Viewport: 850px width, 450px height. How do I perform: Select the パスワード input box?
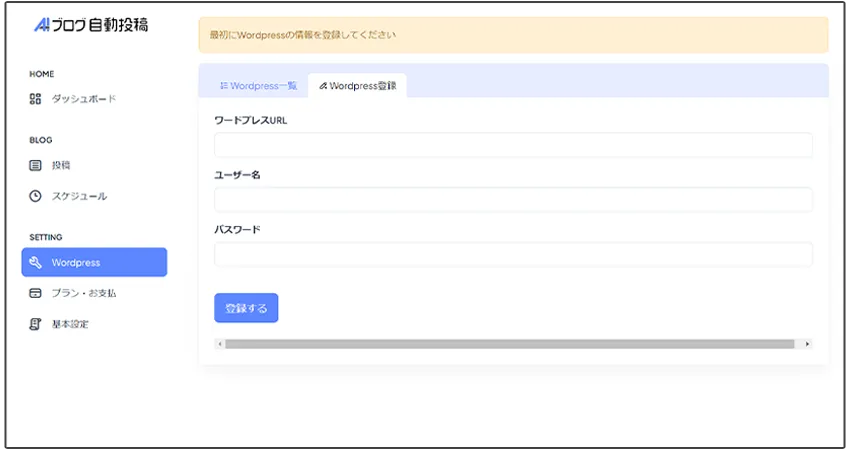point(513,254)
